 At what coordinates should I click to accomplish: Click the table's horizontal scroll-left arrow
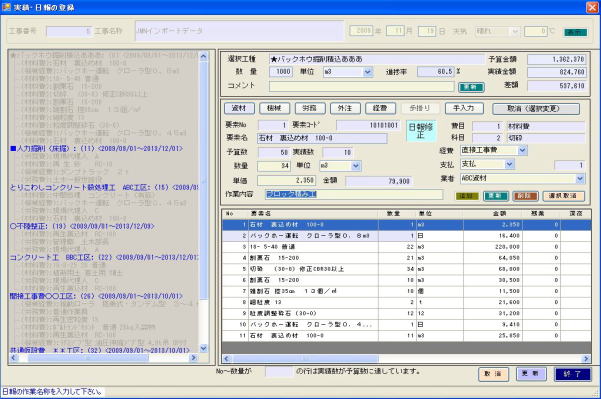click(x=227, y=359)
